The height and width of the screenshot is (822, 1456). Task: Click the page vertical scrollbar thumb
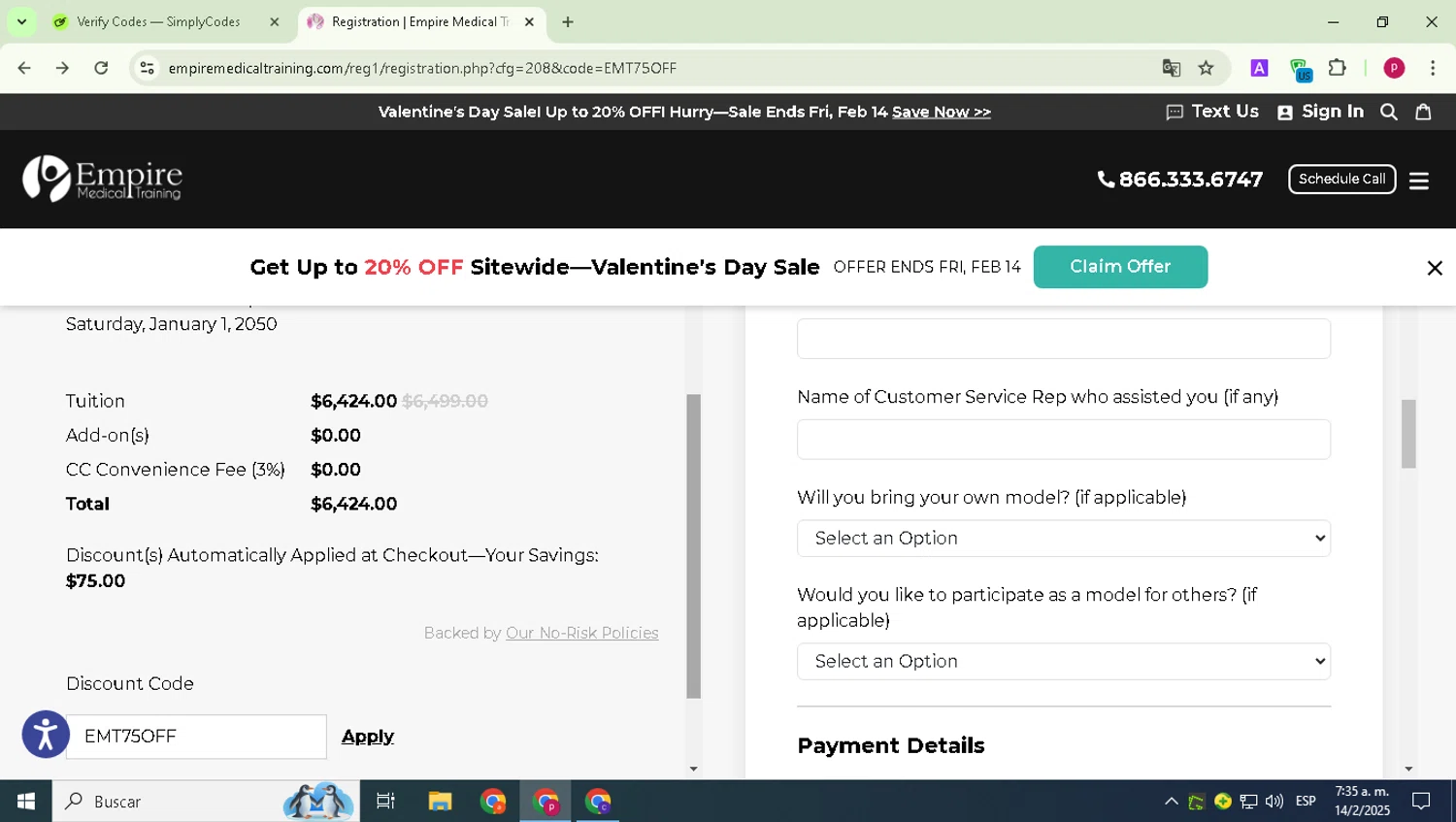(1408, 434)
